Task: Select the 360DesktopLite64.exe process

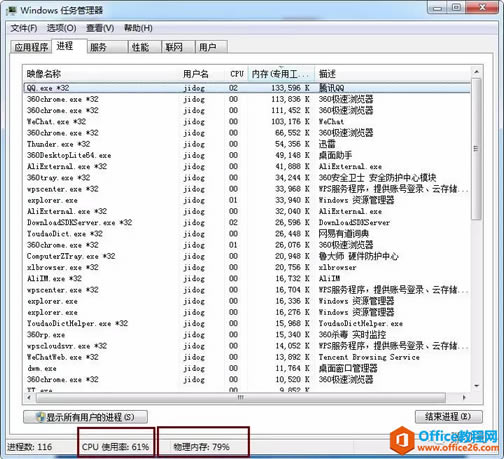Action: tap(247, 155)
